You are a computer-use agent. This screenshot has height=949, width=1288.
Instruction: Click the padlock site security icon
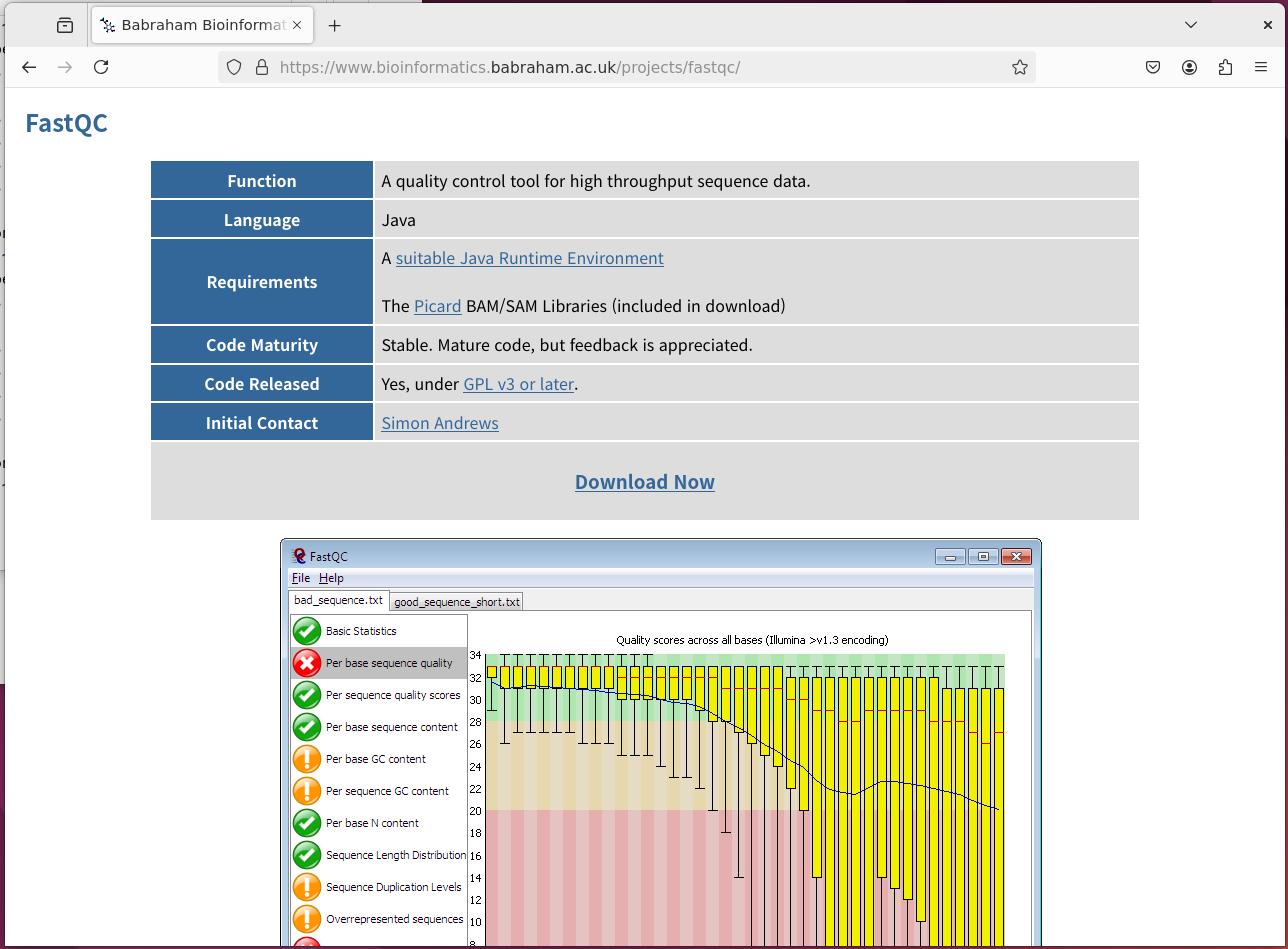click(x=262, y=67)
